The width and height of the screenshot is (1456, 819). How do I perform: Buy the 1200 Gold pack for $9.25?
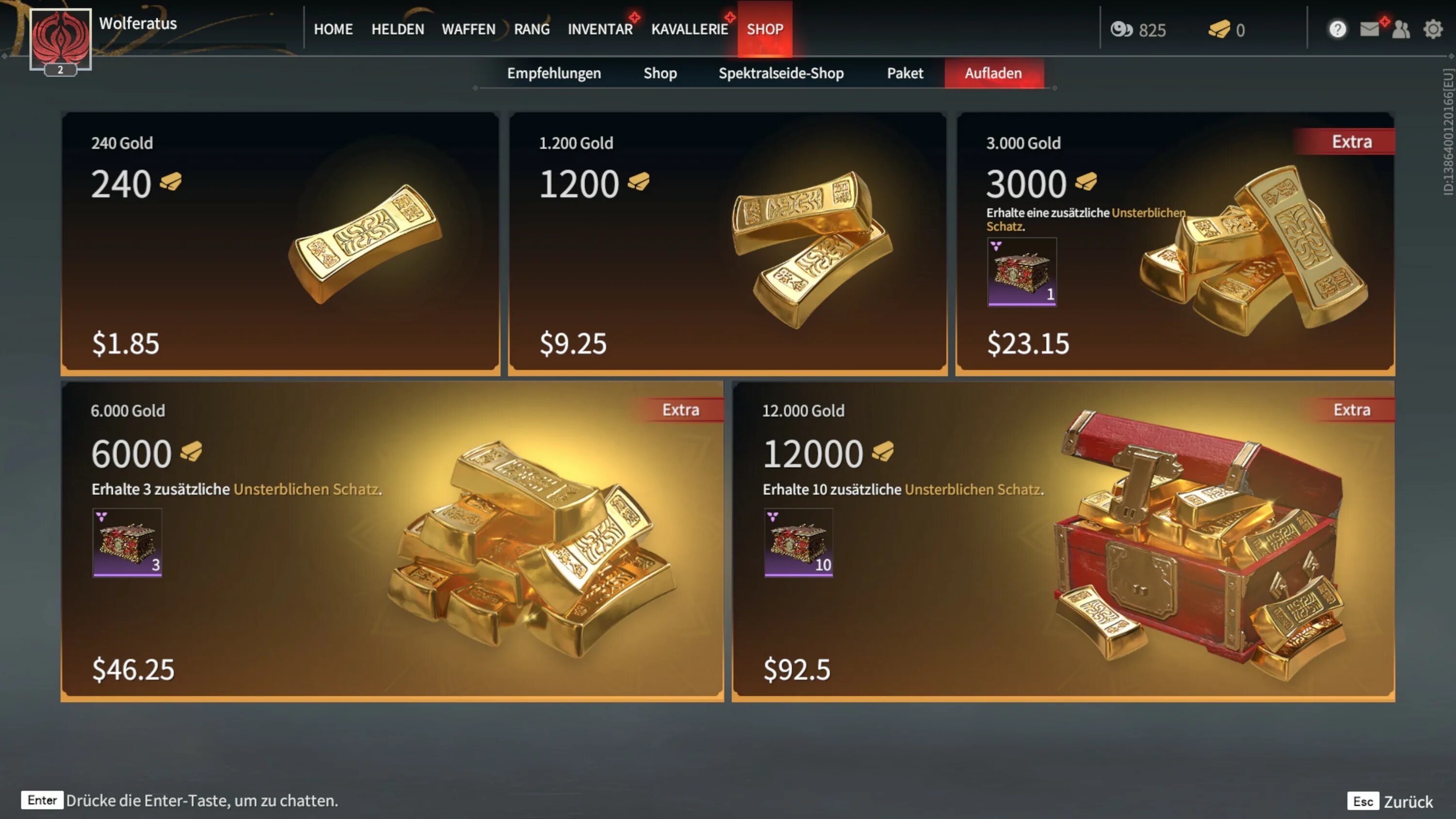coord(728,243)
